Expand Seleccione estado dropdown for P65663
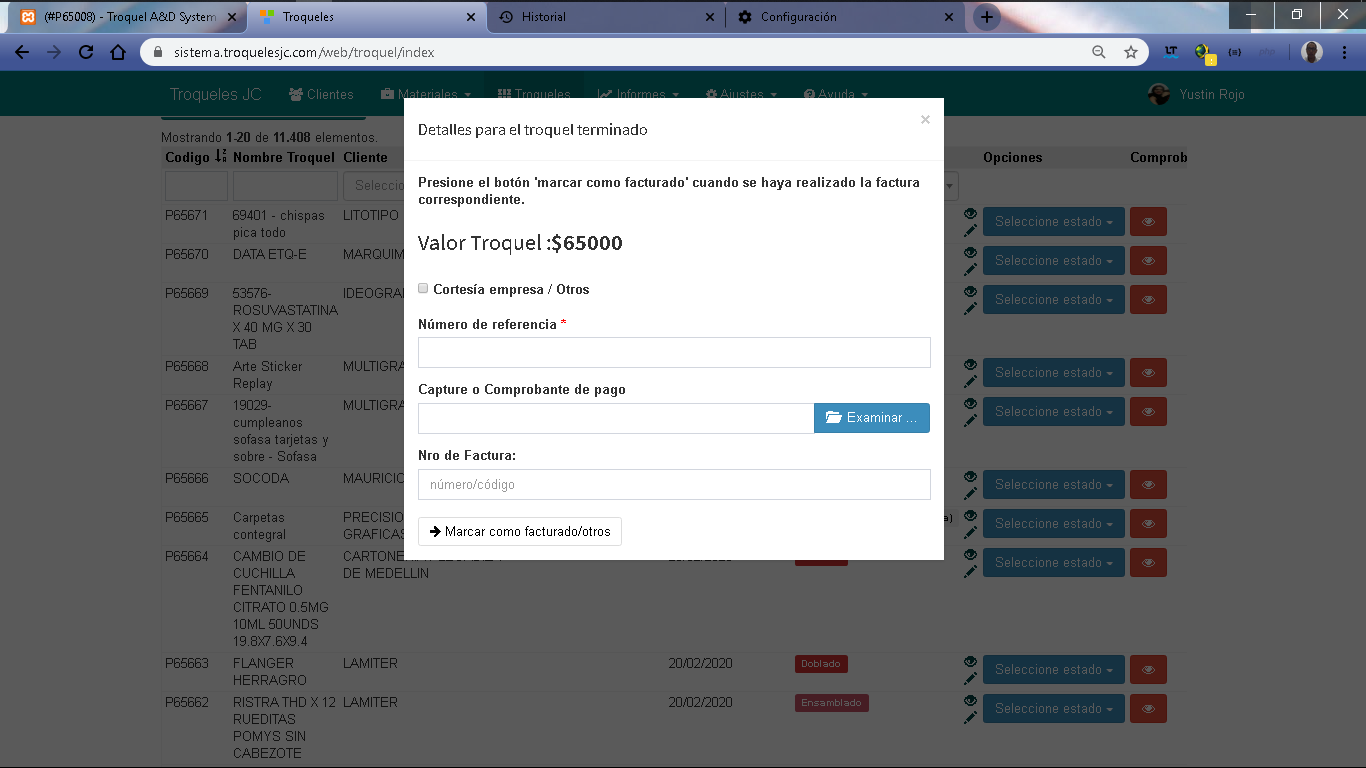The image size is (1366, 768). [1053, 670]
